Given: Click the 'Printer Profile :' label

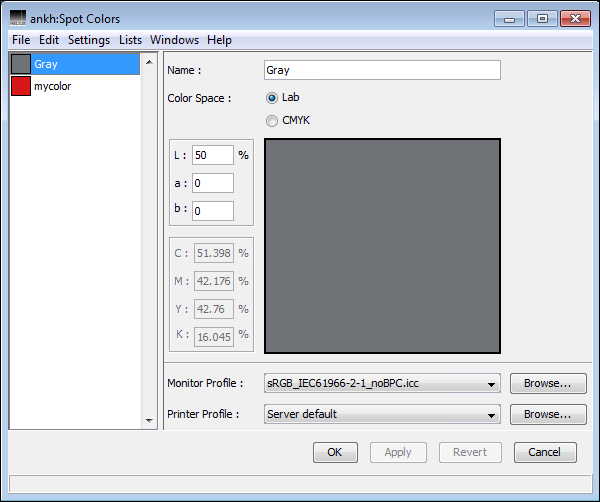Looking at the screenshot, I should point(203,414).
